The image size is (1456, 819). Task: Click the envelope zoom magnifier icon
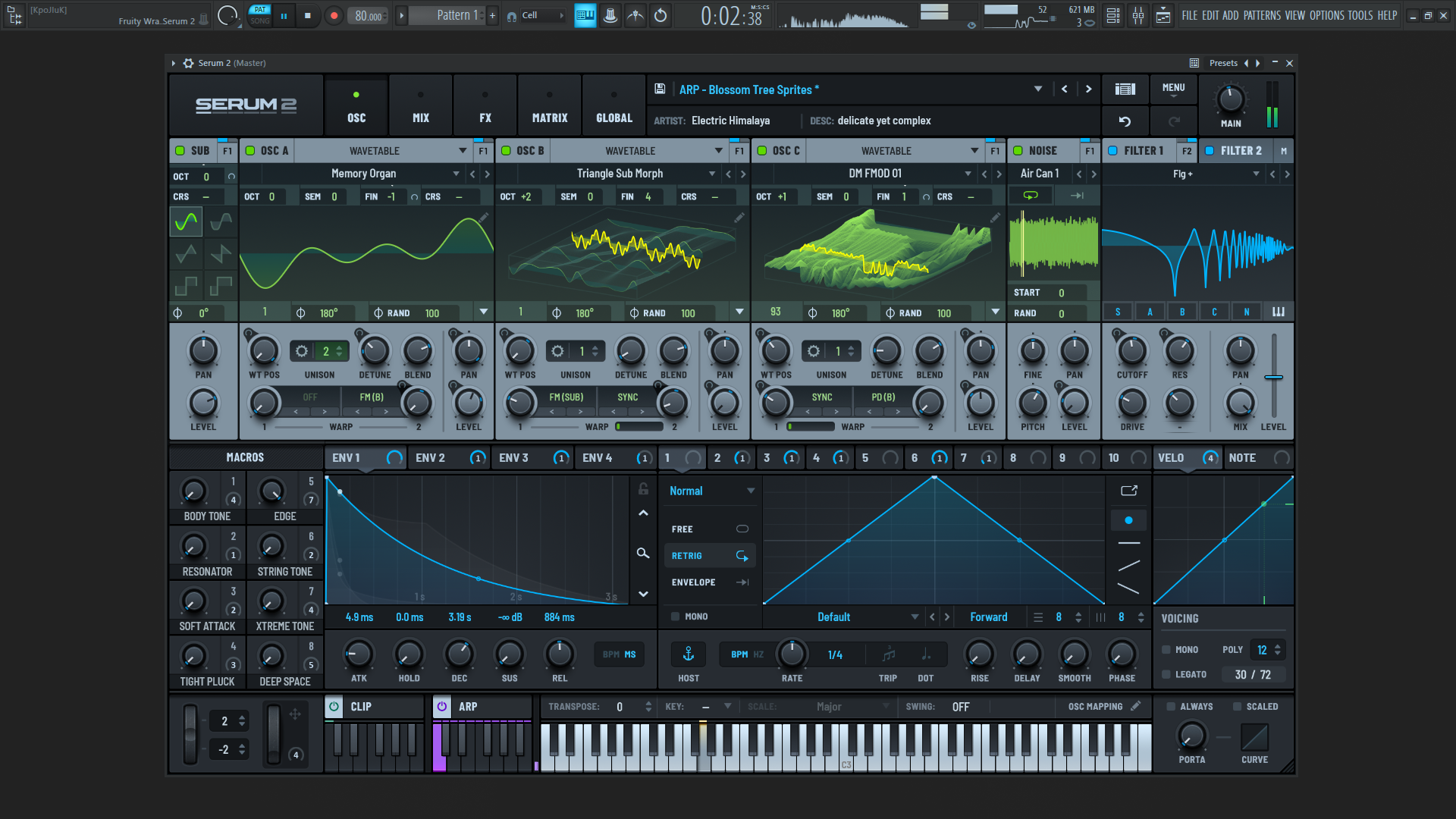coord(643,554)
